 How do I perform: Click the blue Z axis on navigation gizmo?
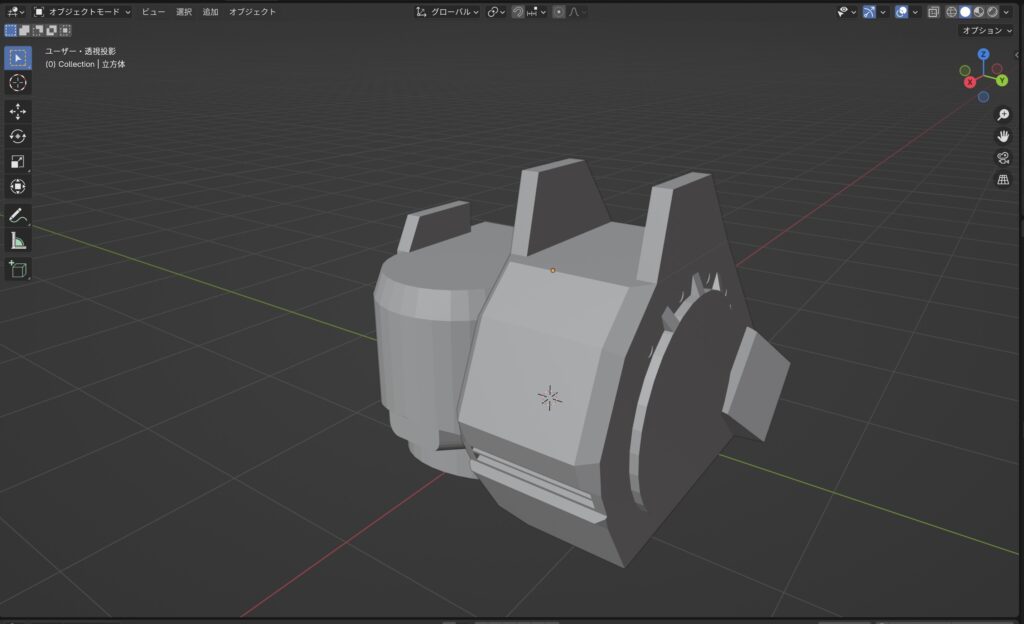pos(983,54)
